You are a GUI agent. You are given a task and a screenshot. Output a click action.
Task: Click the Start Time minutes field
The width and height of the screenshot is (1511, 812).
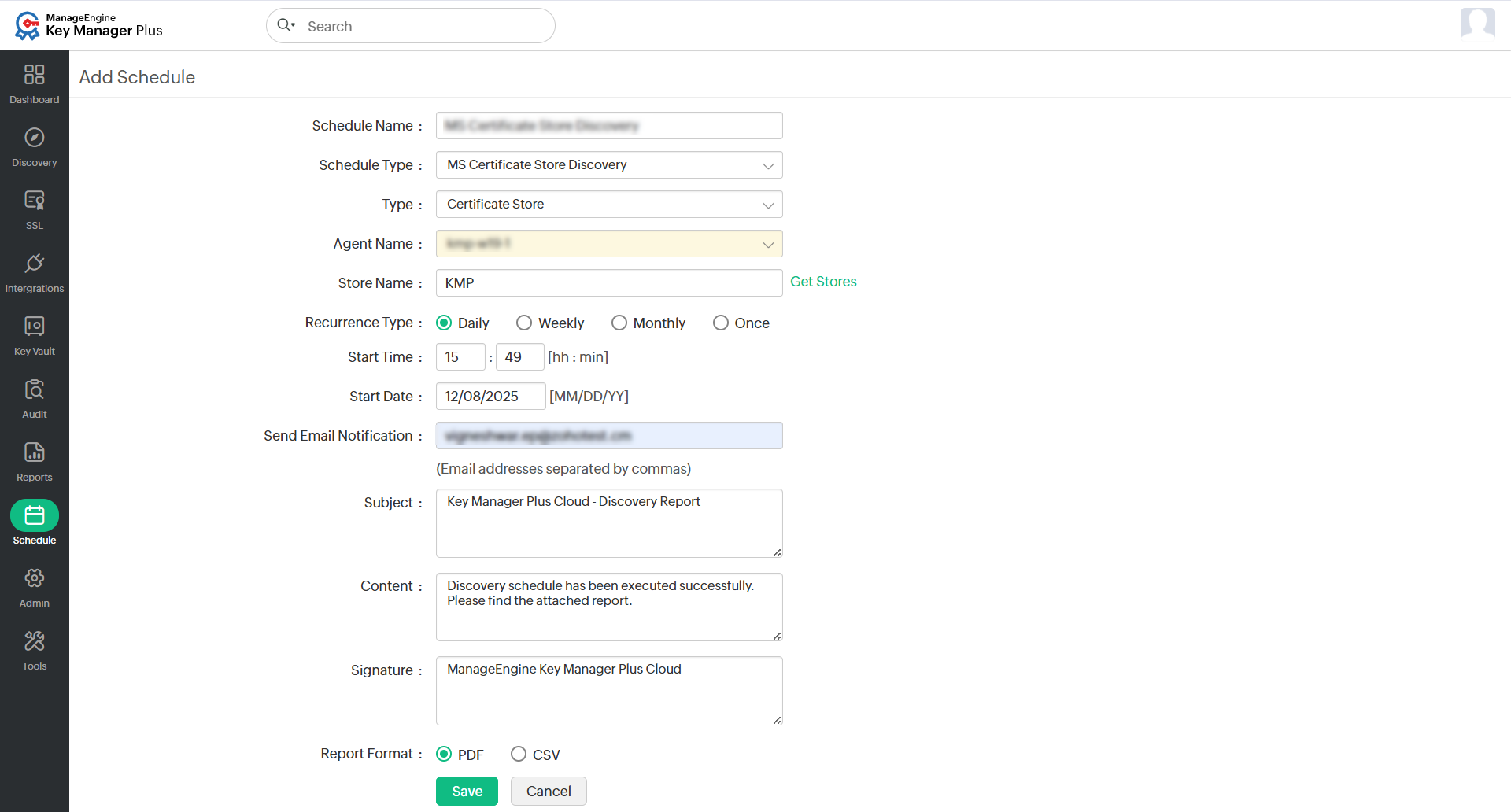pos(520,357)
